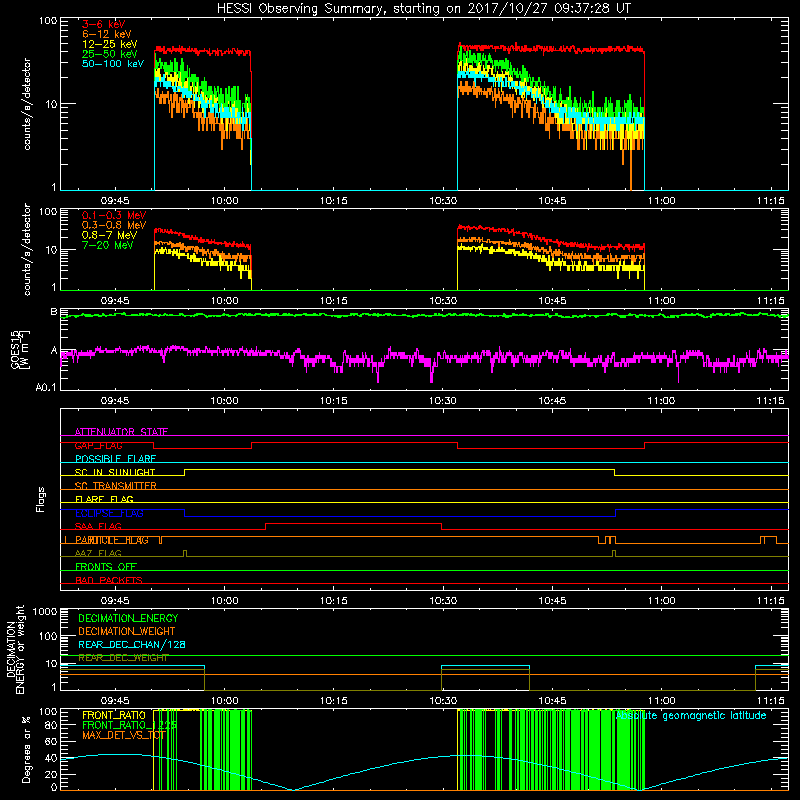Click the yellow "FRONT_RATIO" legend label

point(114,715)
